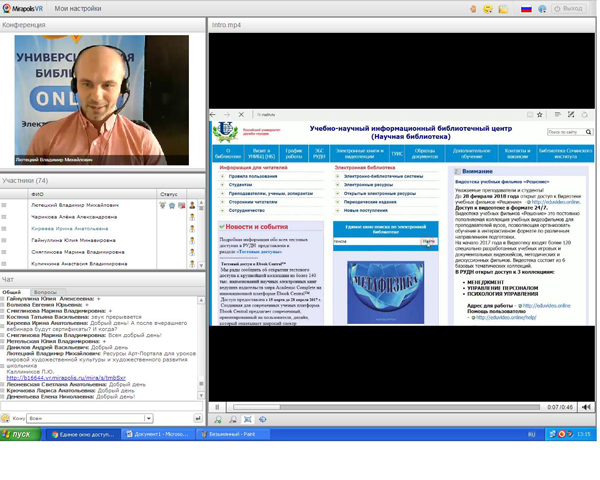Click the red circular tray icon
Screen dimensions: 600x480
(562, 434)
